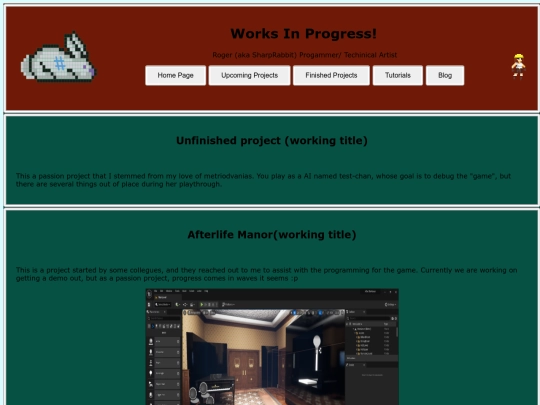Click the small blonde character sprite
Viewport: 540px width, 405px height.
518,66
